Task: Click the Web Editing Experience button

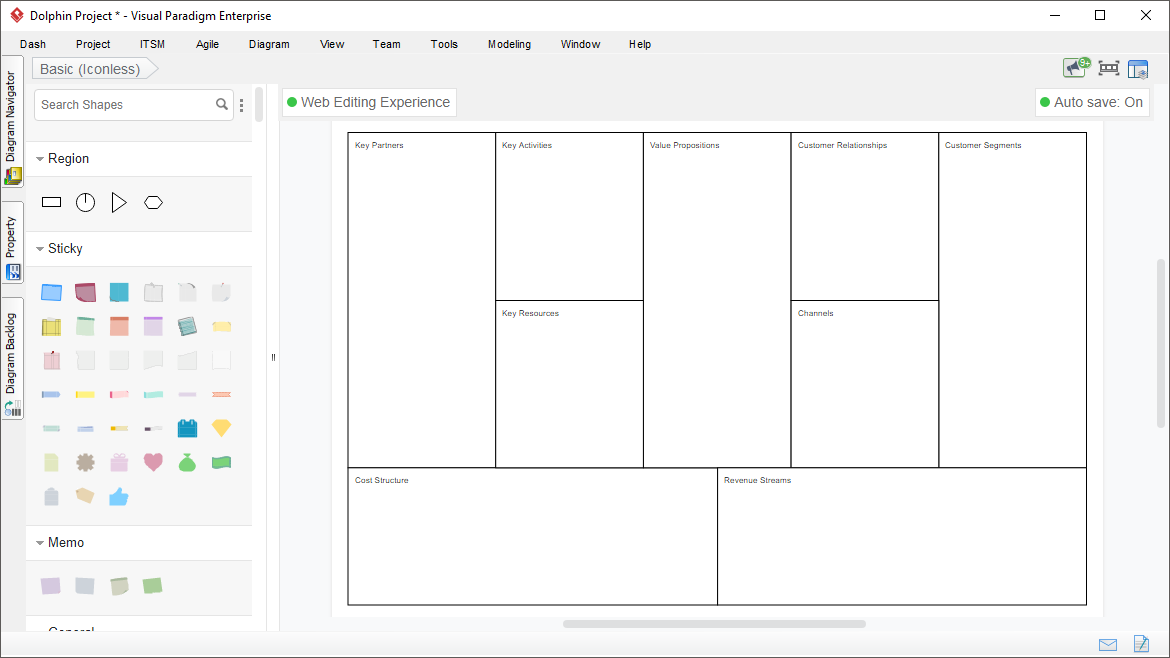Action: point(369,102)
